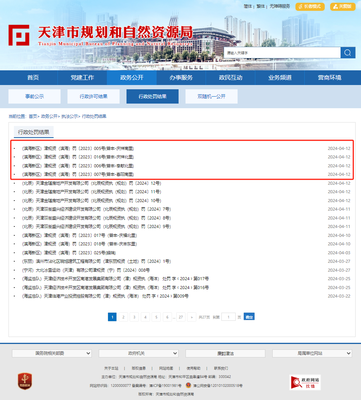Open the 联系我们 footer link

point(221,368)
